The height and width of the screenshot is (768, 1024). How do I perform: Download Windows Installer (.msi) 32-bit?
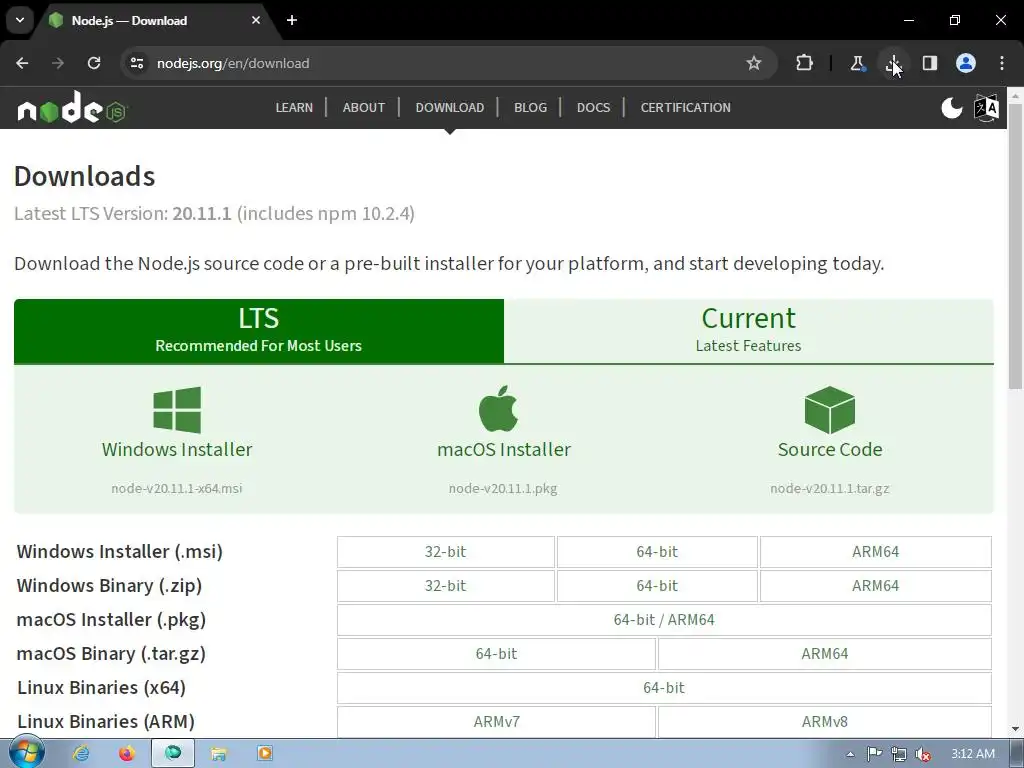pos(445,552)
